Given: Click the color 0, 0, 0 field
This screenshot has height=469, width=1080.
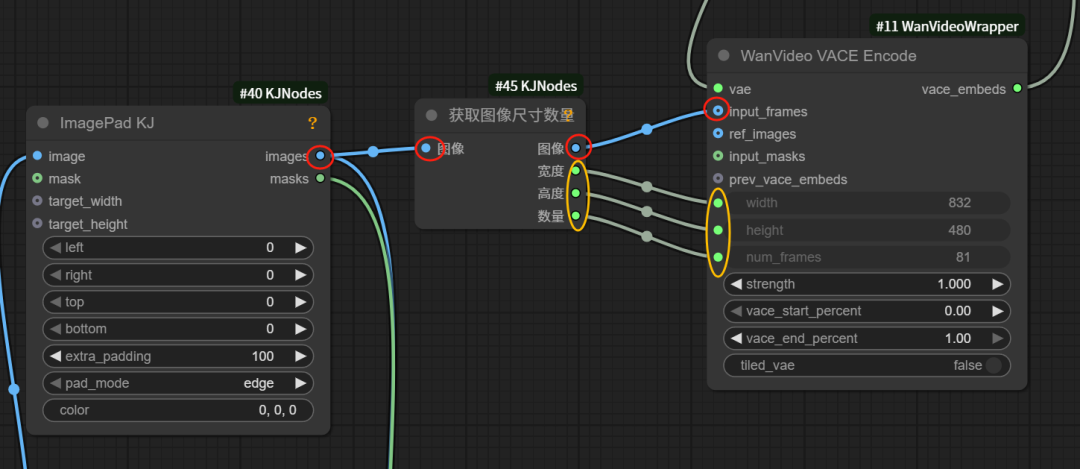Looking at the screenshot, I should (x=178, y=410).
